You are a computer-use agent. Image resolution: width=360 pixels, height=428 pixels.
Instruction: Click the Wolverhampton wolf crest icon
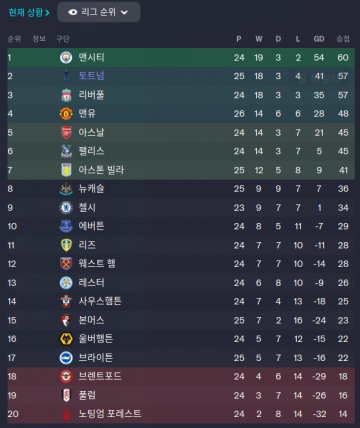click(66, 339)
